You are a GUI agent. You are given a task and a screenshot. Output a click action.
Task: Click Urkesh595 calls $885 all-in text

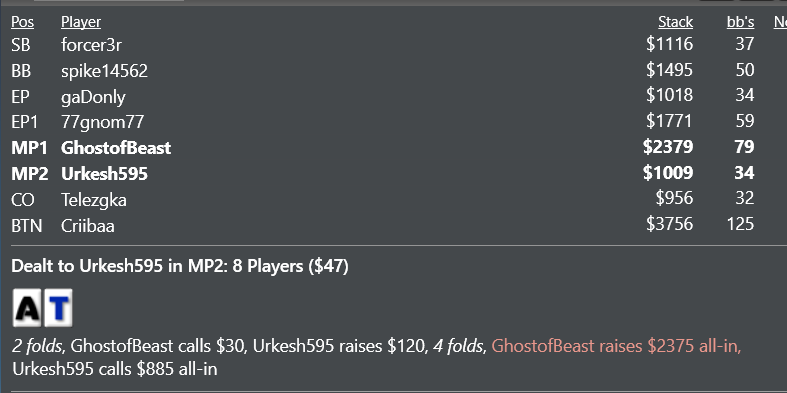coord(115,369)
